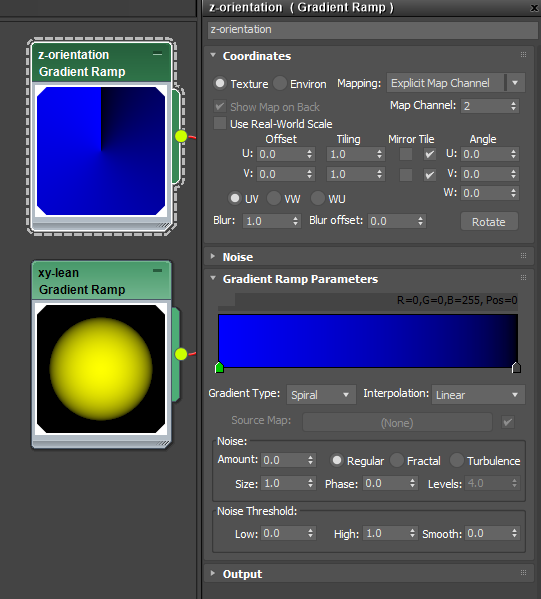
Task: Expand the Noise rollout
Action: coord(213,256)
